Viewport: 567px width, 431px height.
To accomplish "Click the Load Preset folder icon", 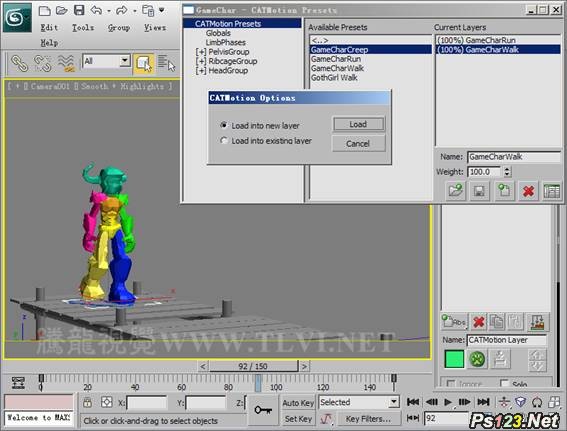I will [x=455, y=191].
